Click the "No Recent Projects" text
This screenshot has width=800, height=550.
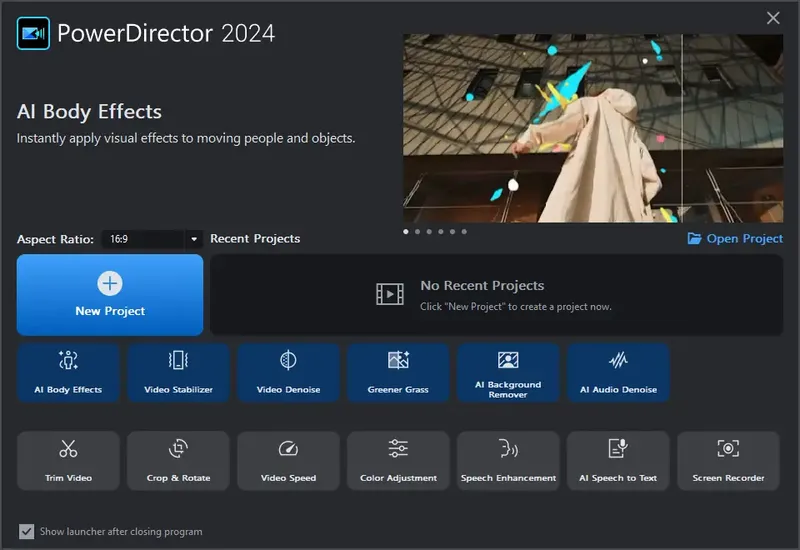tap(482, 285)
